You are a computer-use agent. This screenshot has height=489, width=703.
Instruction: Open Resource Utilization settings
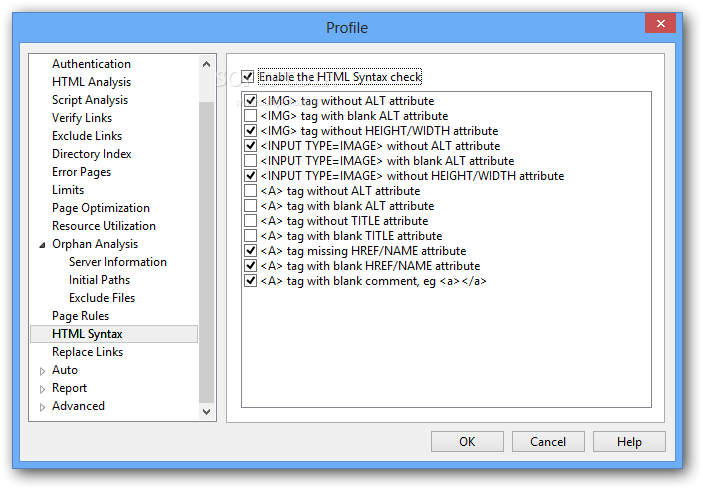tap(104, 226)
